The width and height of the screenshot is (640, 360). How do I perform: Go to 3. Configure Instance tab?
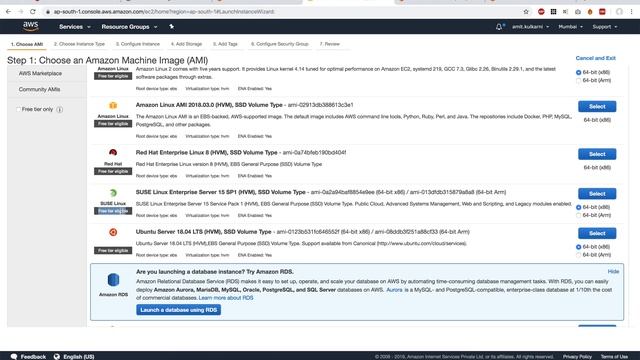pos(138,44)
